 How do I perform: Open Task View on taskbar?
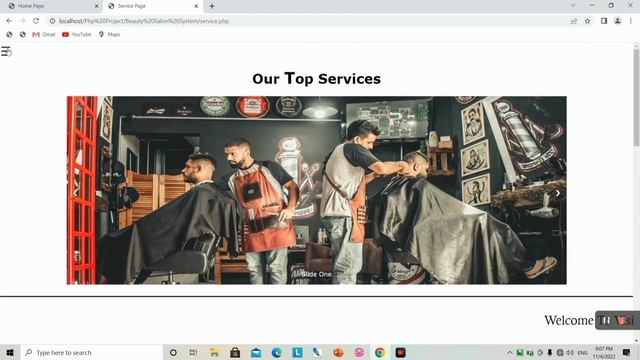[193, 352]
